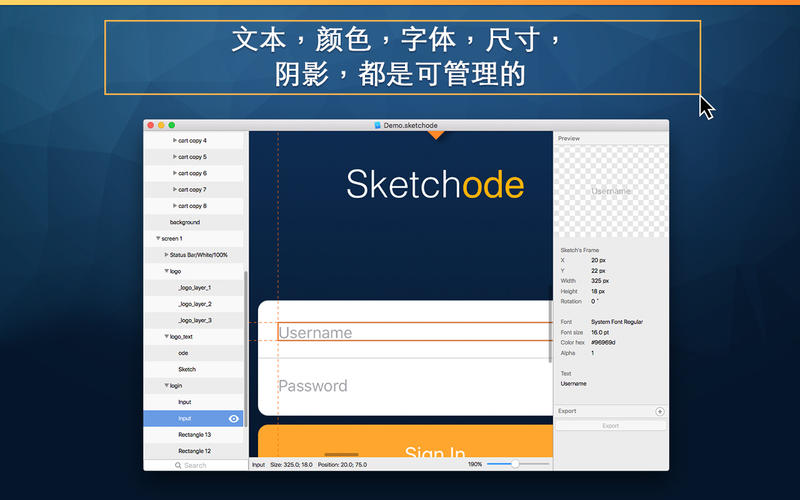Click the Demo.sketchode window title
This screenshot has height=500, width=800.
tap(410, 125)
